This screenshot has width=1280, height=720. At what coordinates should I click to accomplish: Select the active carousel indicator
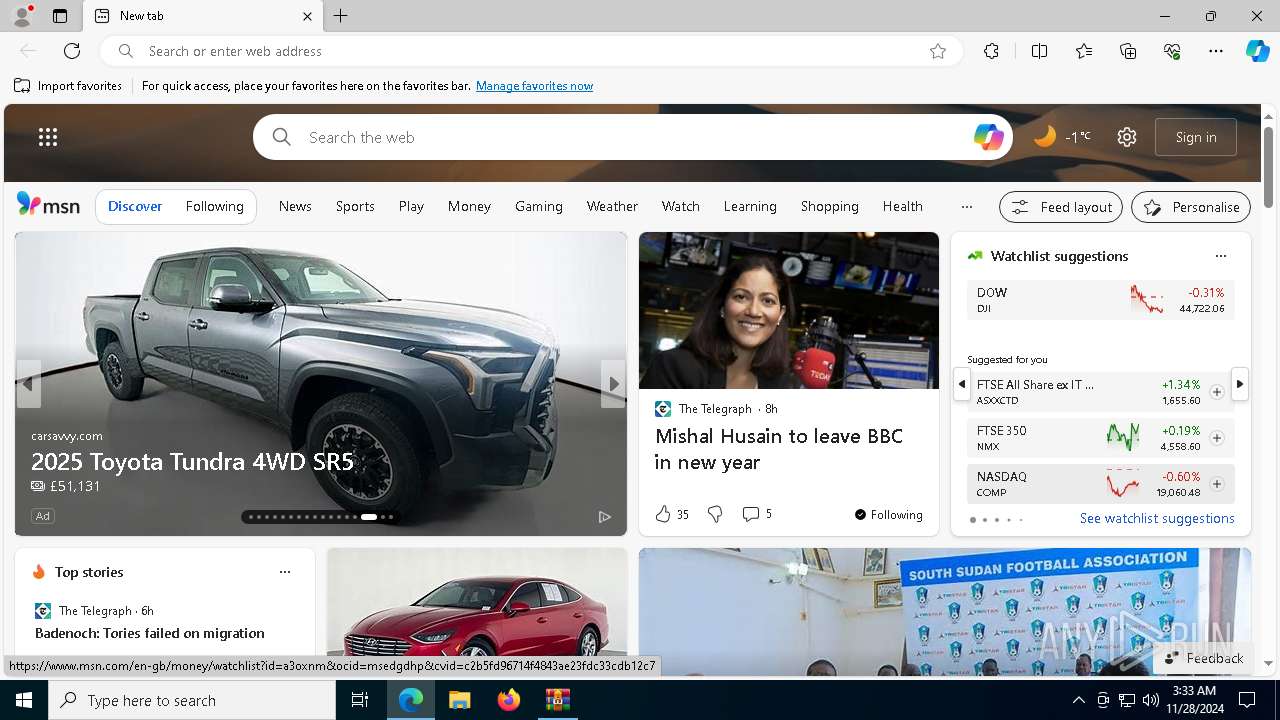(x=369, y=517)
